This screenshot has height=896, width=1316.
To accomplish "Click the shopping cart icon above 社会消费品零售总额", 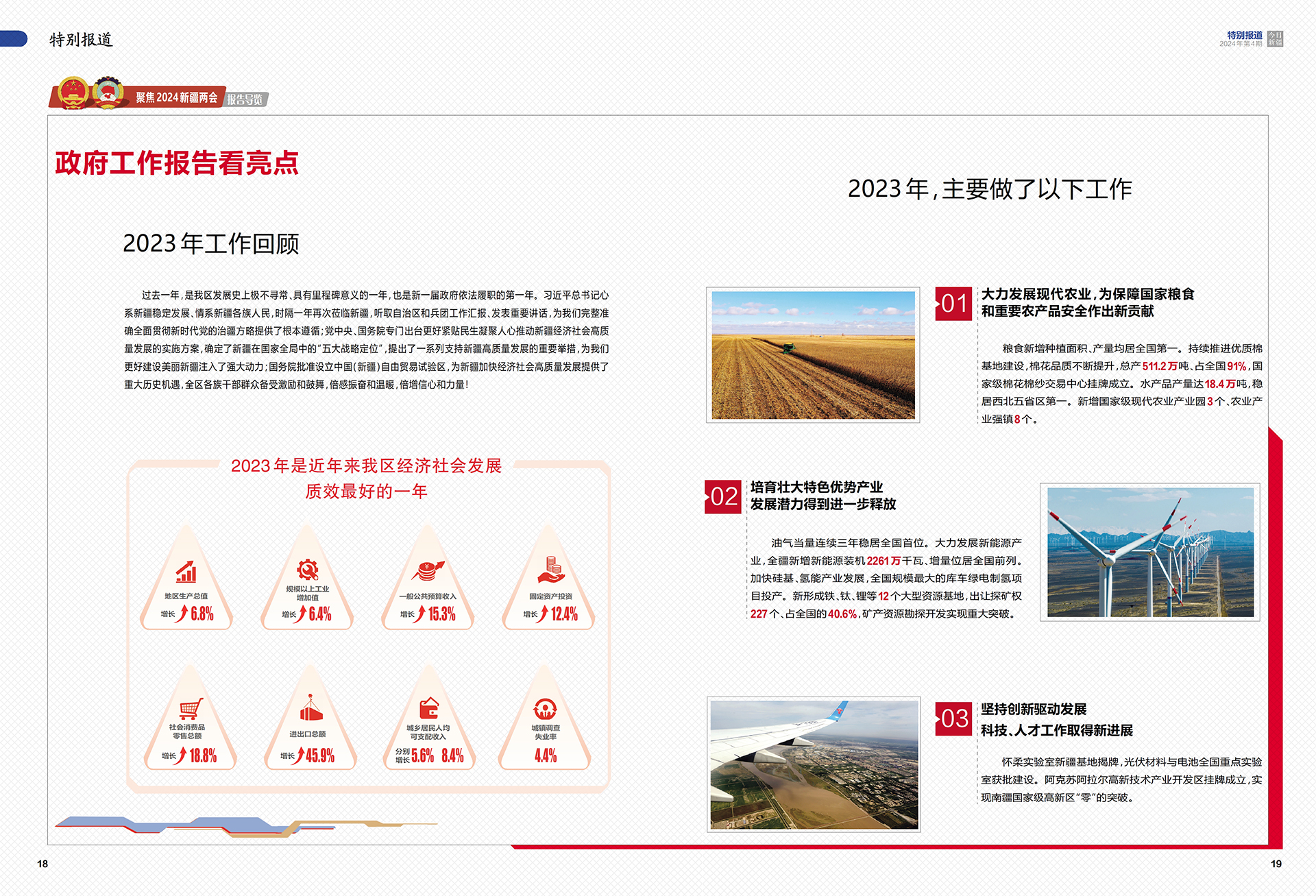I will click(191, 708).
